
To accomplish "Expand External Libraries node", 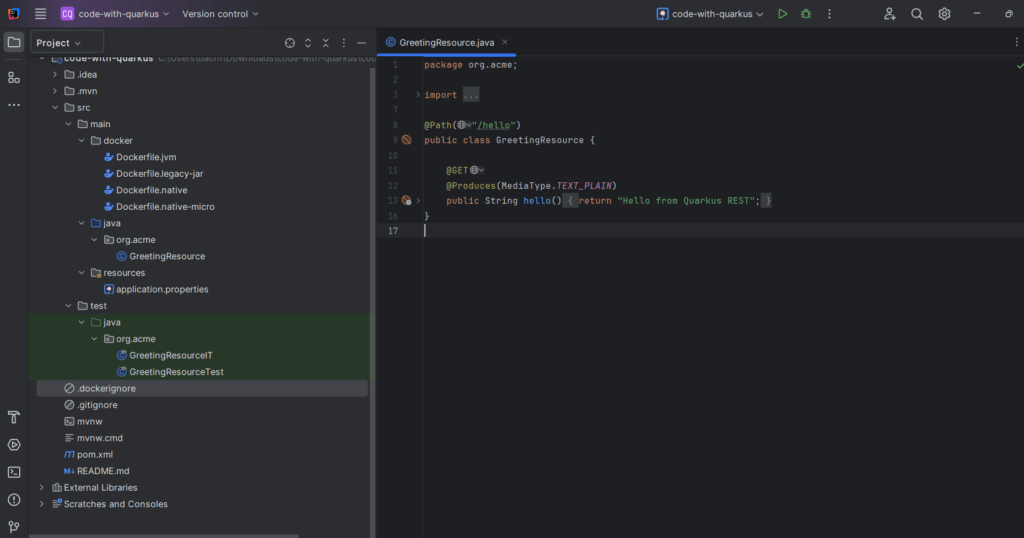I will pyautogui.click(x=42, y=488).
